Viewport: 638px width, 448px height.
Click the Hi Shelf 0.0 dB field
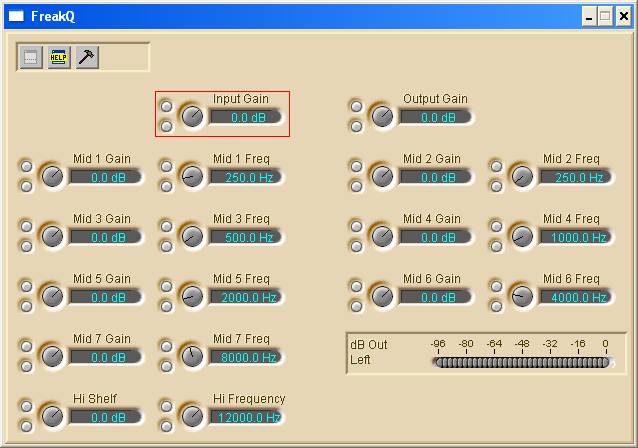pyautogui.click(x=106, y=417)
